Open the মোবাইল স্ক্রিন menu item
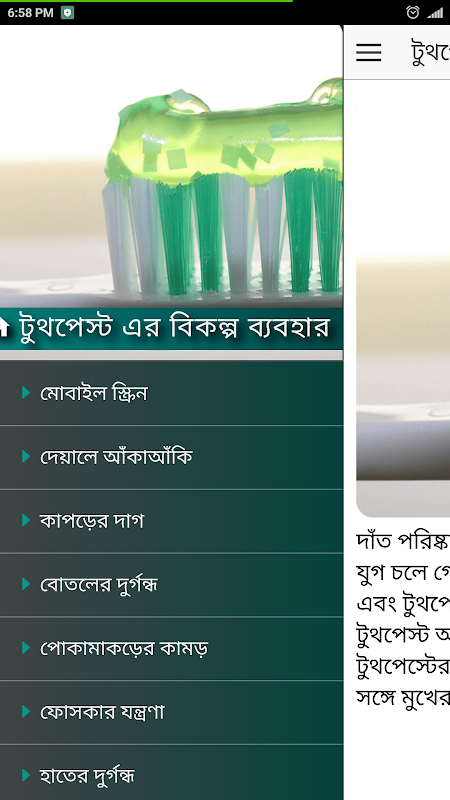This screenshot has height=800, width=450. pyautogui.click(x=171, y=393)
